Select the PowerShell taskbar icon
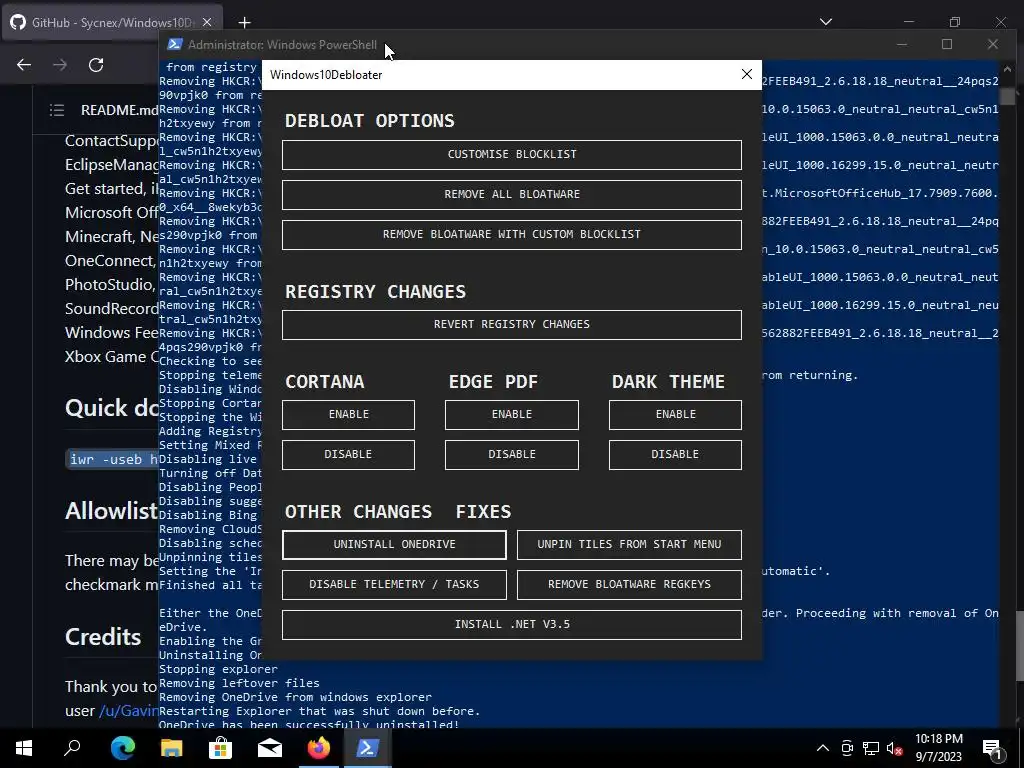 pyautogui.click(x=367, y=748)
